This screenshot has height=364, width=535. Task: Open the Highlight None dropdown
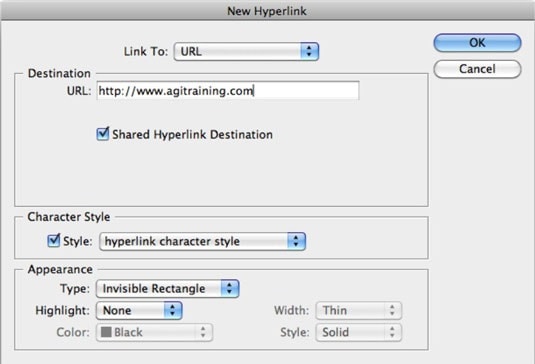pos(139,310)
